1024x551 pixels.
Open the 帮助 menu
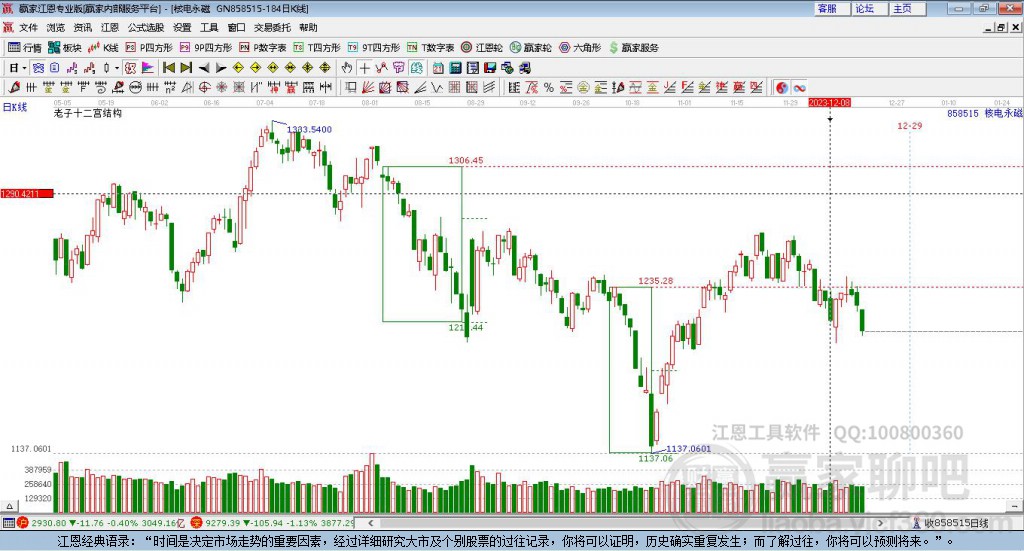[308, 27]
